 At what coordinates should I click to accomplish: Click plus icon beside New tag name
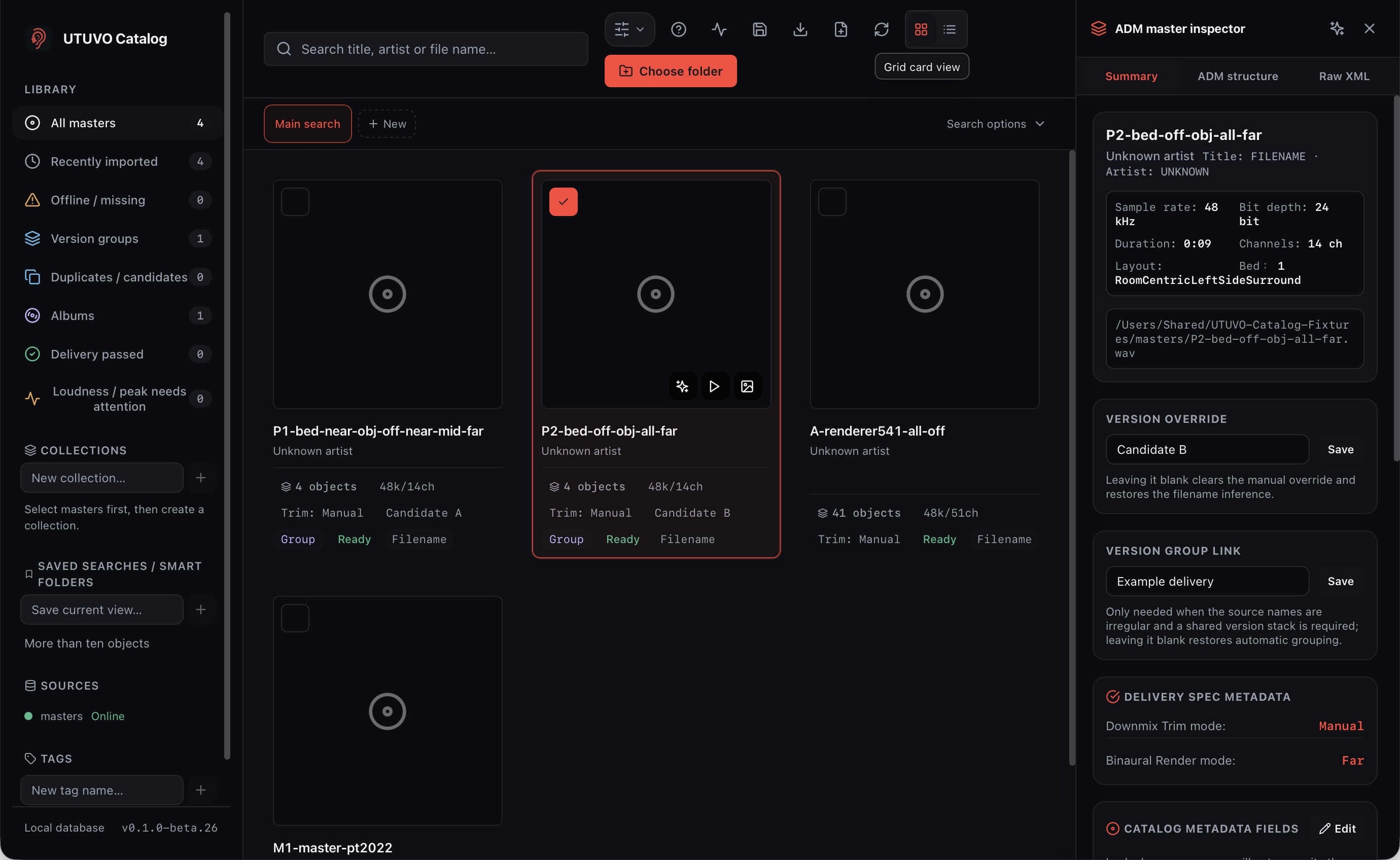coord(201,790)
